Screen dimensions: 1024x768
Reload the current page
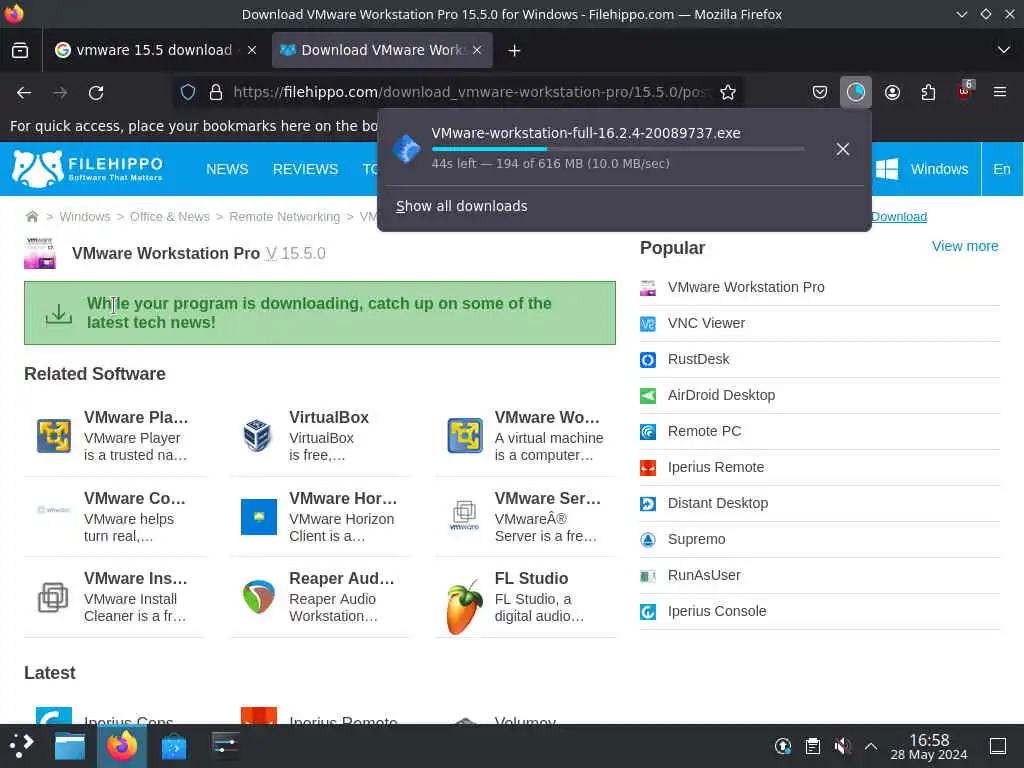pyautogui.click(x=96, y=93)
